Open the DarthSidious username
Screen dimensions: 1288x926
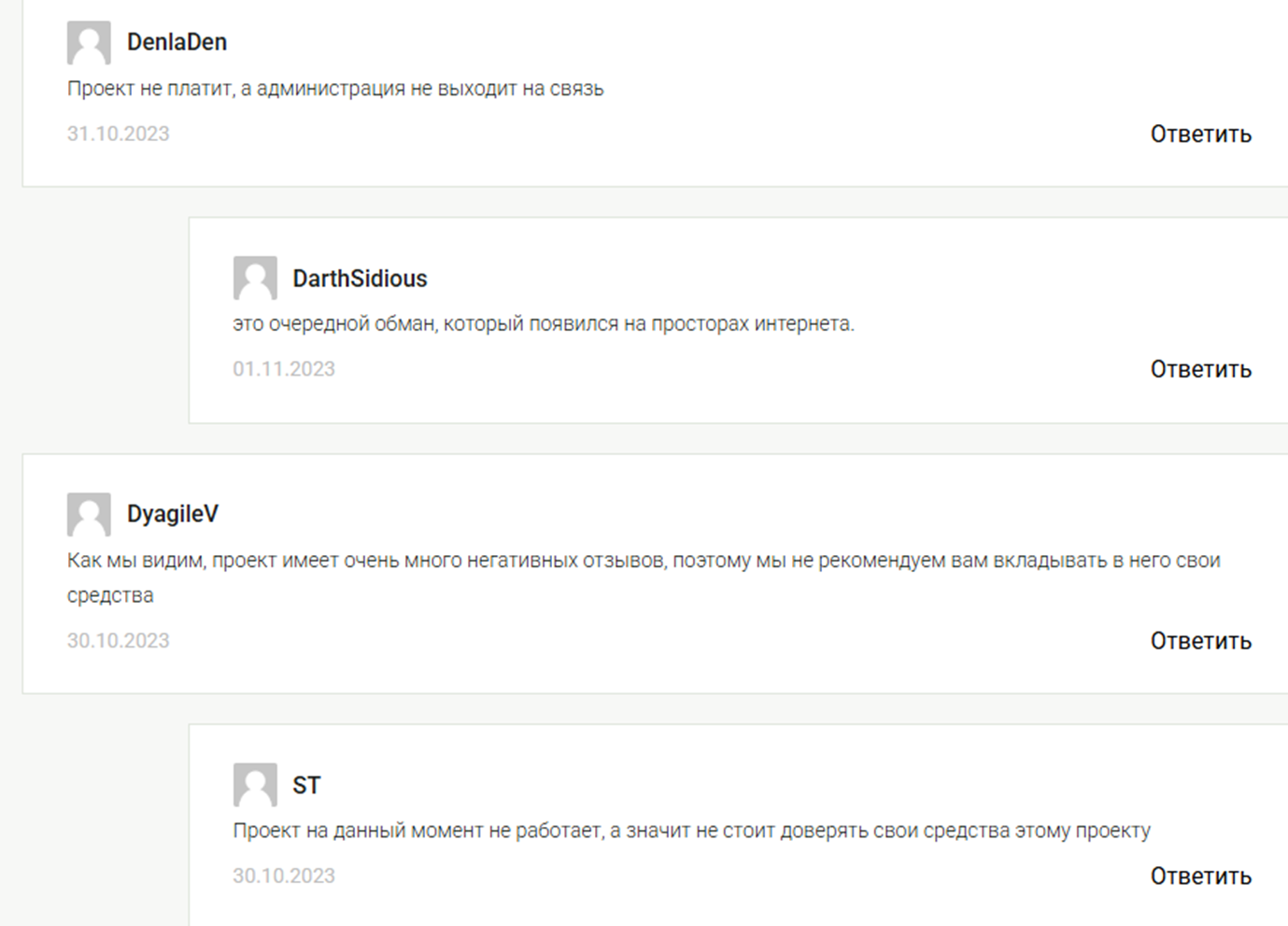point(360,278)
